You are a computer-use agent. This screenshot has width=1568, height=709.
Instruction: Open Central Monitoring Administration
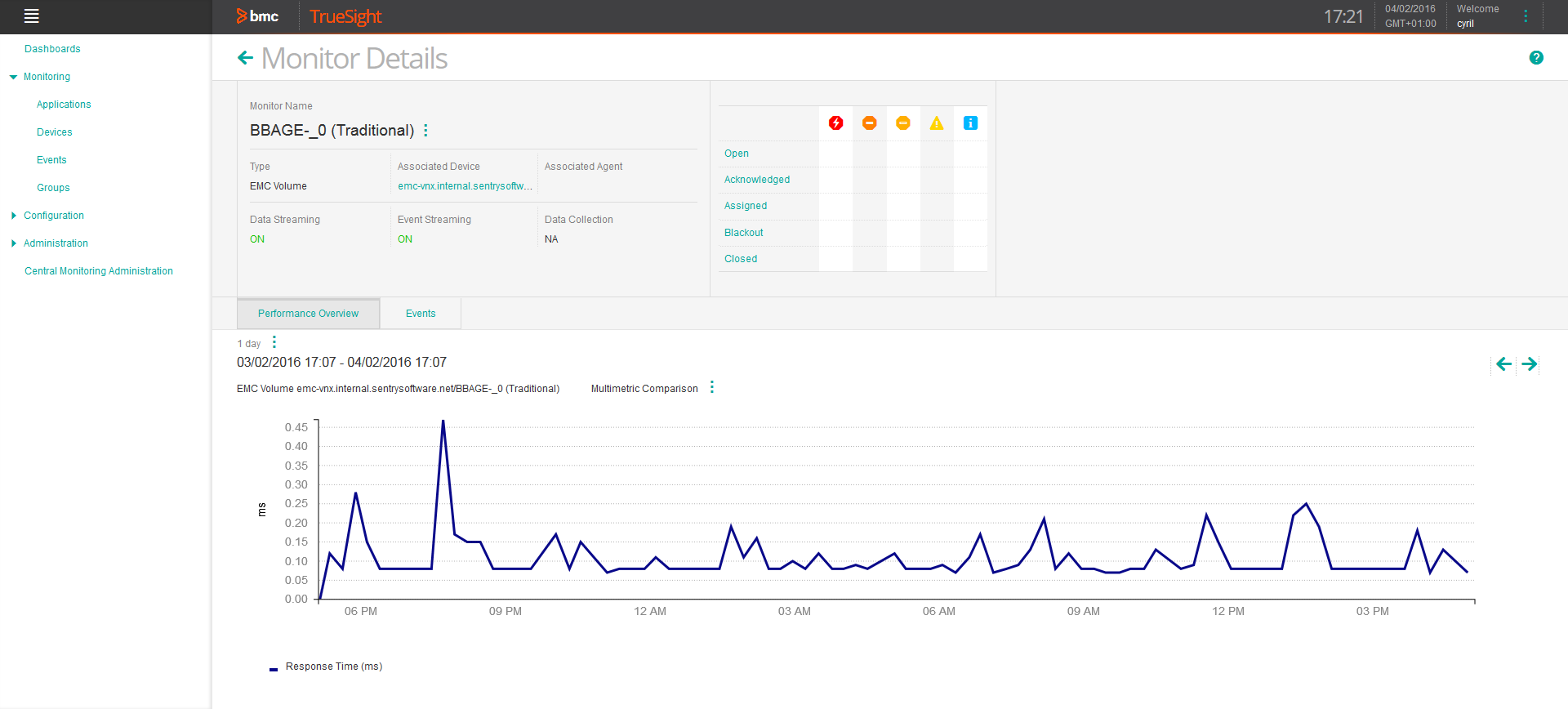tap(99, 271)
